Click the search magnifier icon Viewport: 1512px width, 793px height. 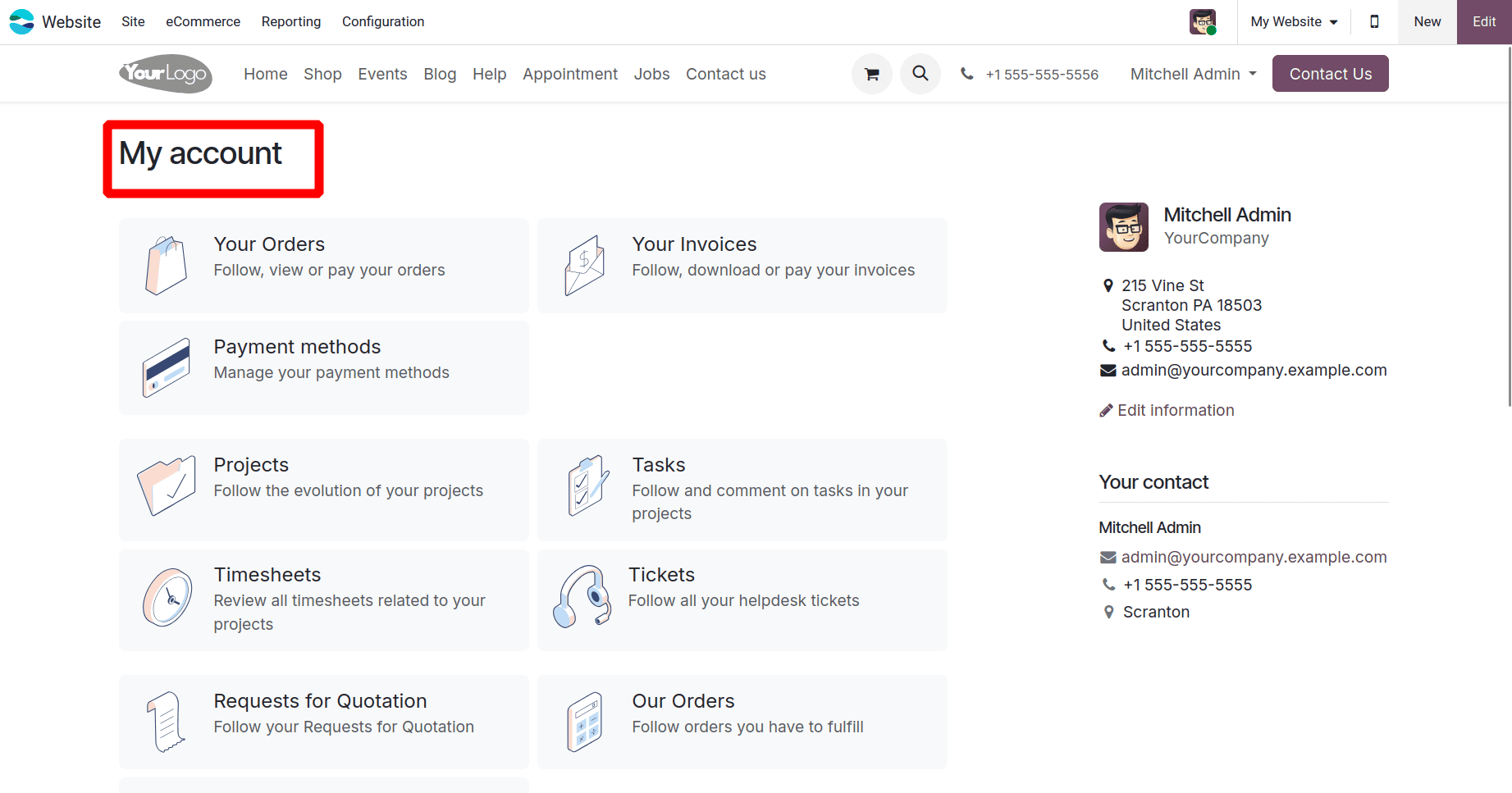(920, 73)
